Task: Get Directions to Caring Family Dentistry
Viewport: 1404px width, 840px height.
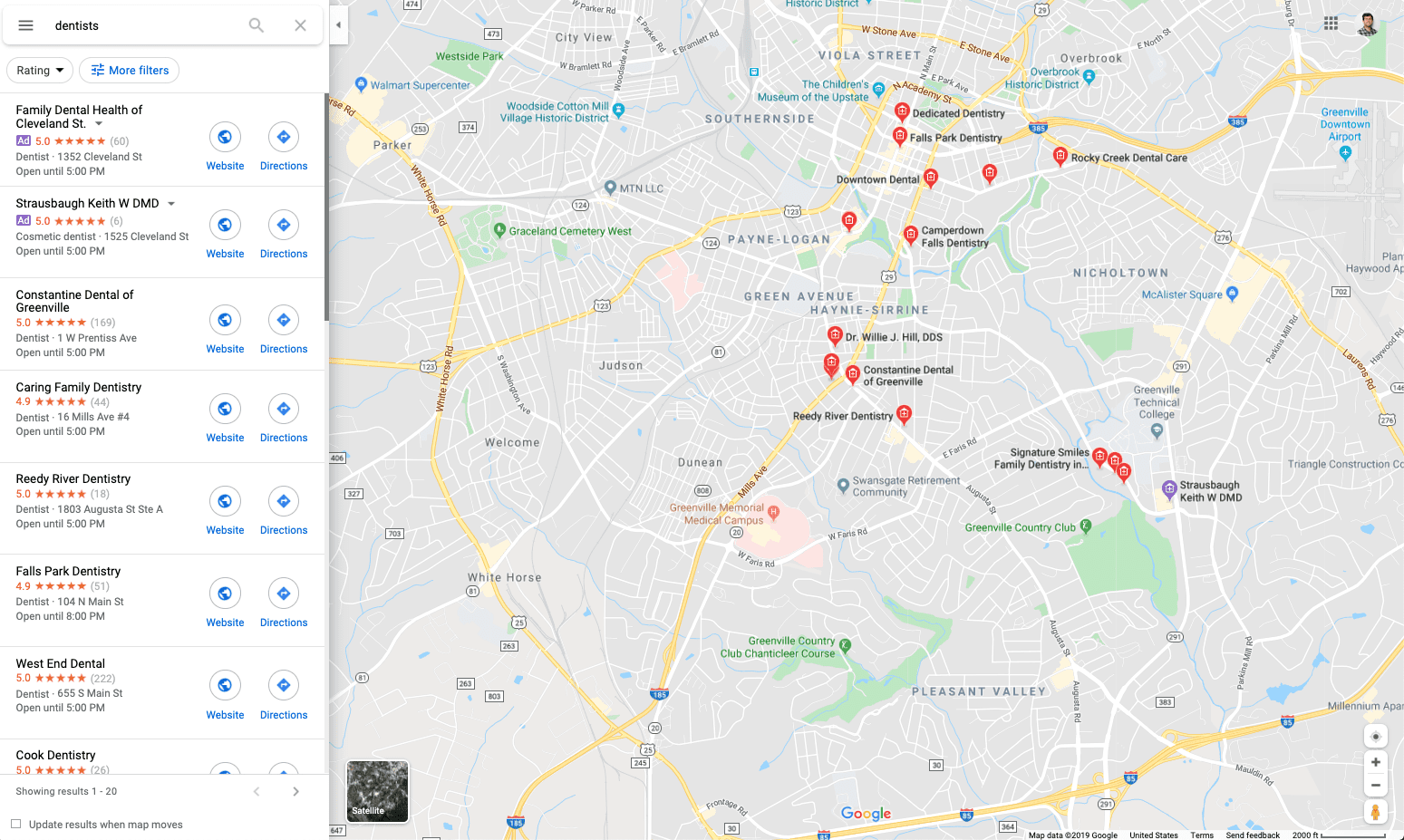Action: pyautogui.click(x=284, y=409)
